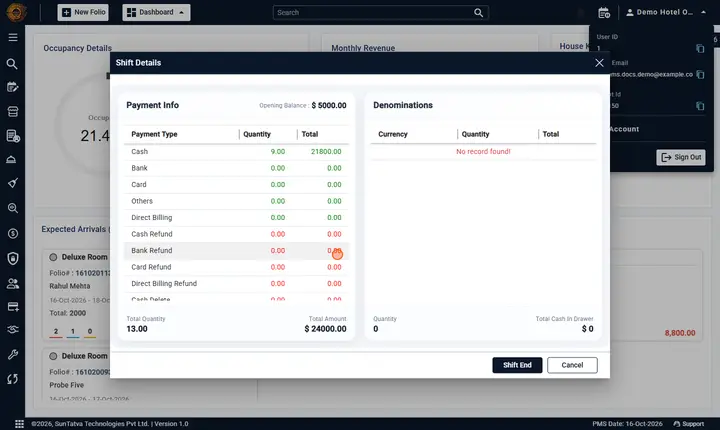This screenshot has height=430, width=720.
Task: Click the Payment Type column header
Action: (154, 134)
